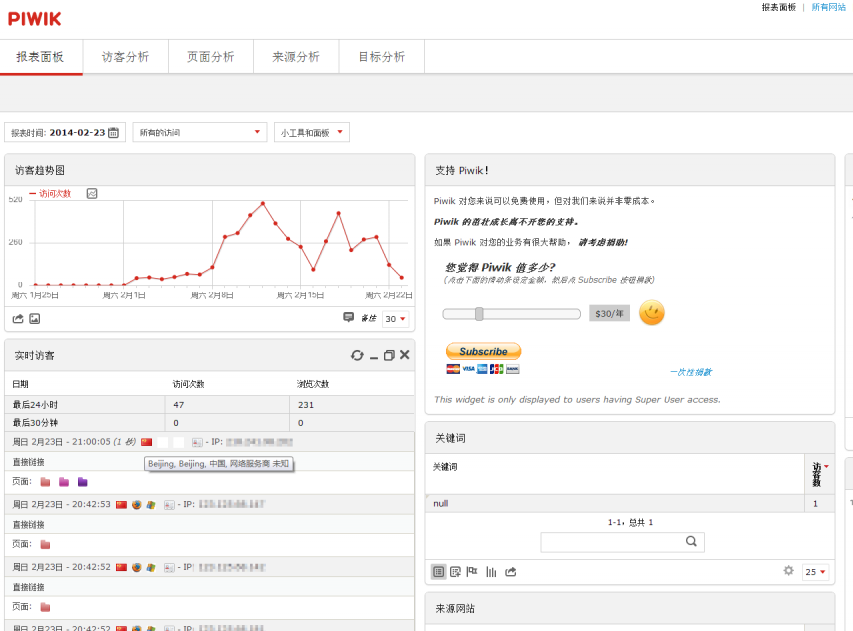
Task: Click save-as-image icon under visitor trend chart
Action: [35, 319]
